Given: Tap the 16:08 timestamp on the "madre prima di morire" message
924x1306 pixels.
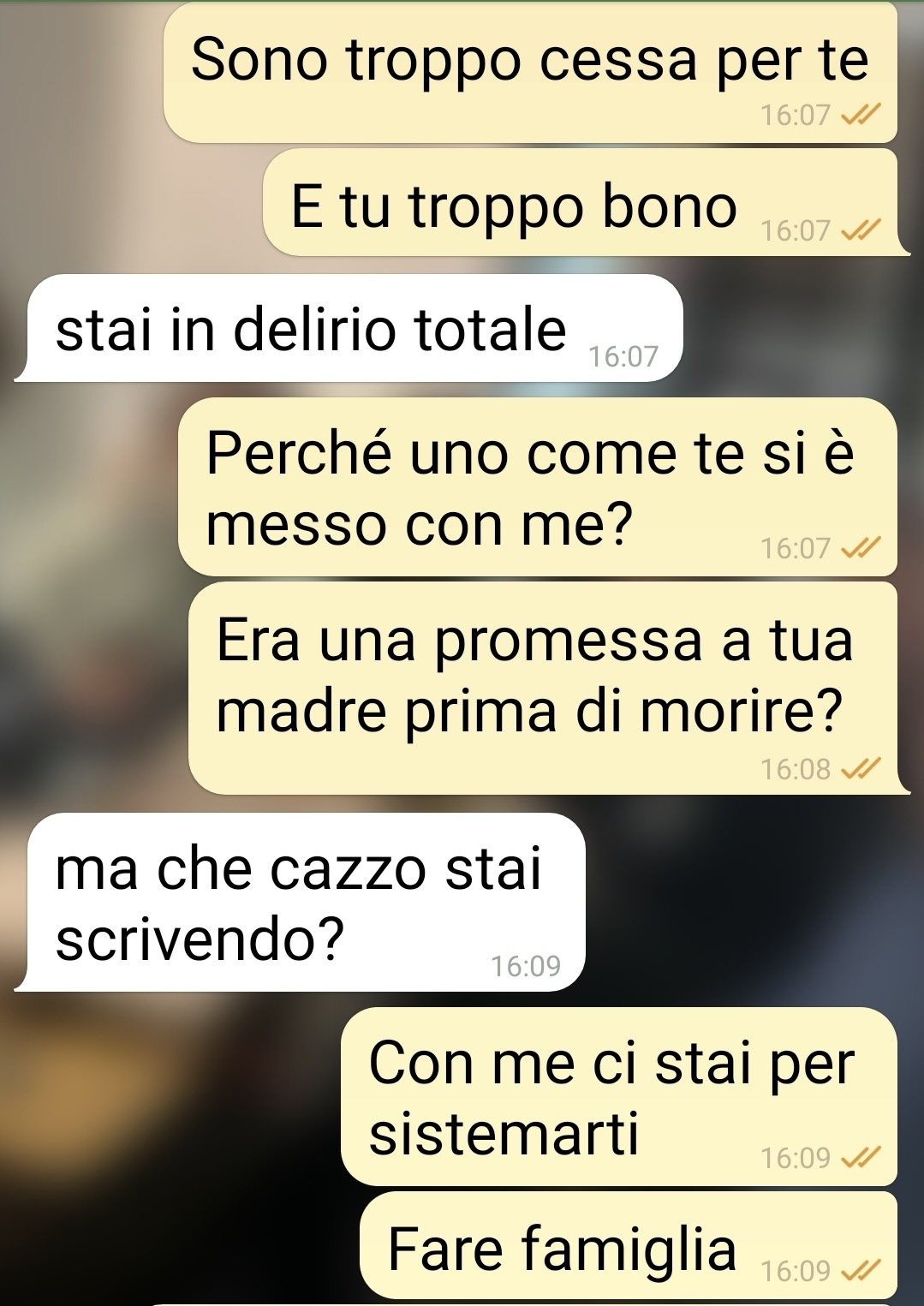Looking at the screenshot, I should pyautogui.click(x=796, y=769).
